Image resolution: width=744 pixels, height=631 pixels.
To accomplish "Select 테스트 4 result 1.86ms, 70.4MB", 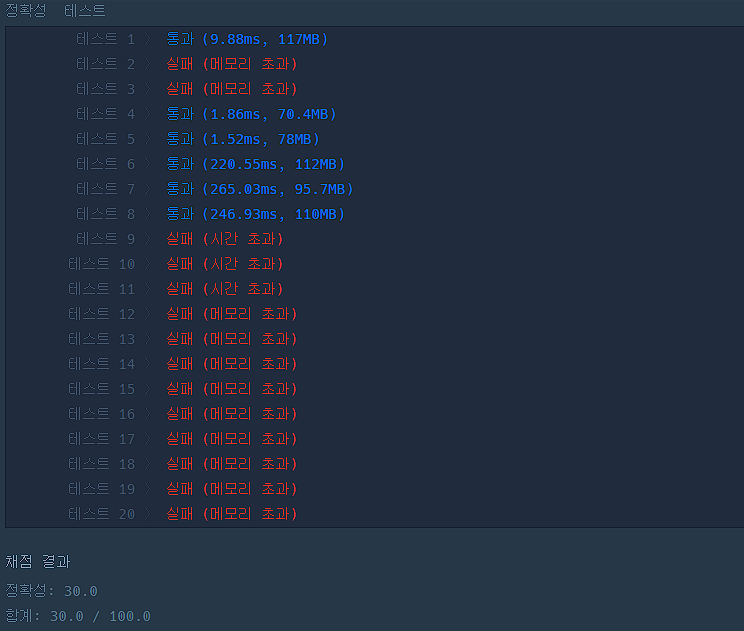I will 251,114.
